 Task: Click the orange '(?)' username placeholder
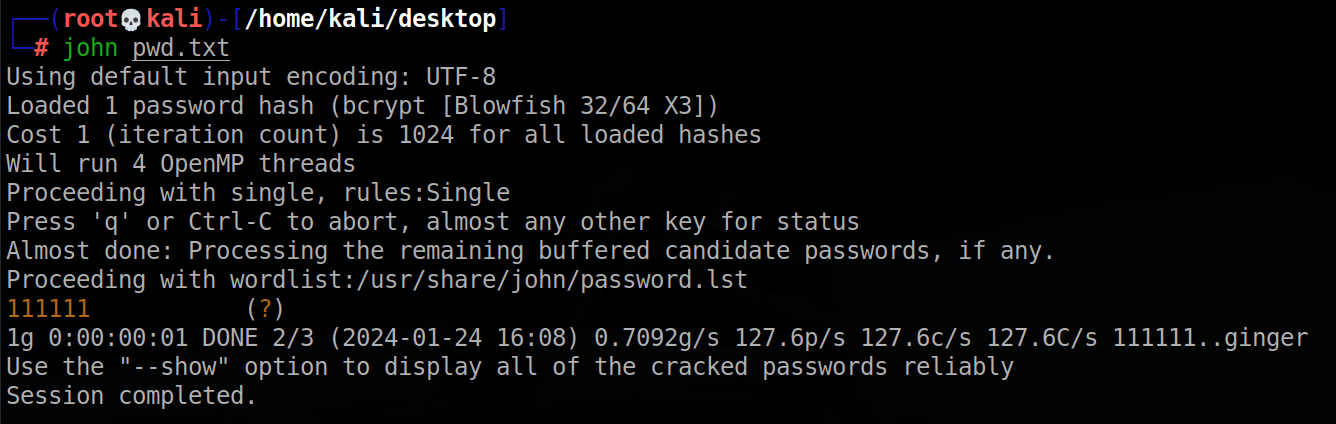[264, 308]
